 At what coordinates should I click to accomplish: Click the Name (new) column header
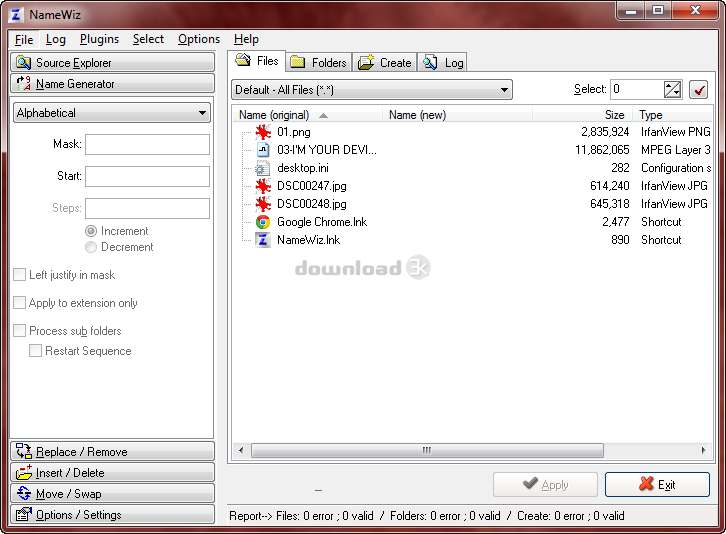point(457,115)
